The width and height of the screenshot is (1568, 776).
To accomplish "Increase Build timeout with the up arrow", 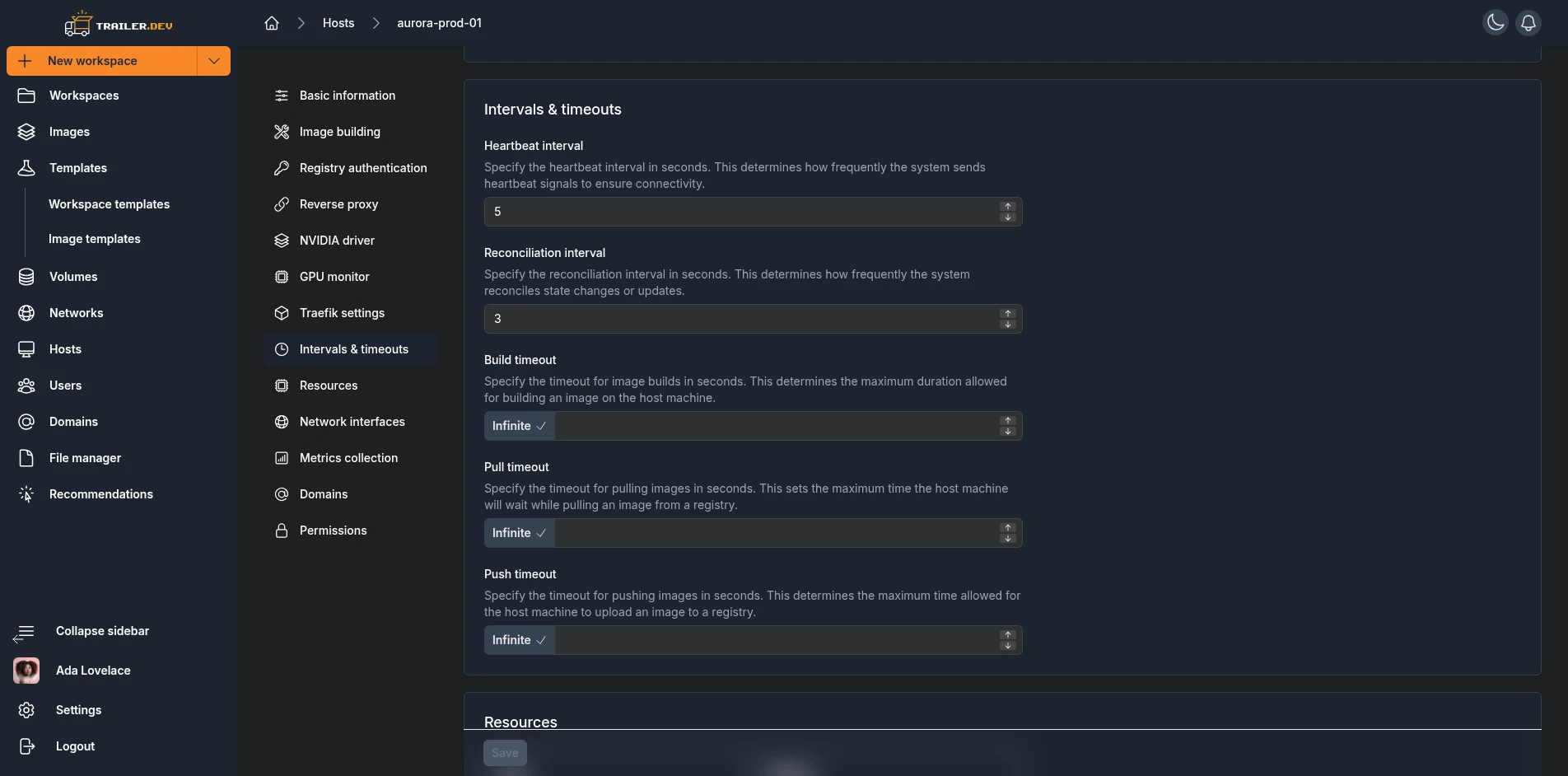I will click(1008, 421).
